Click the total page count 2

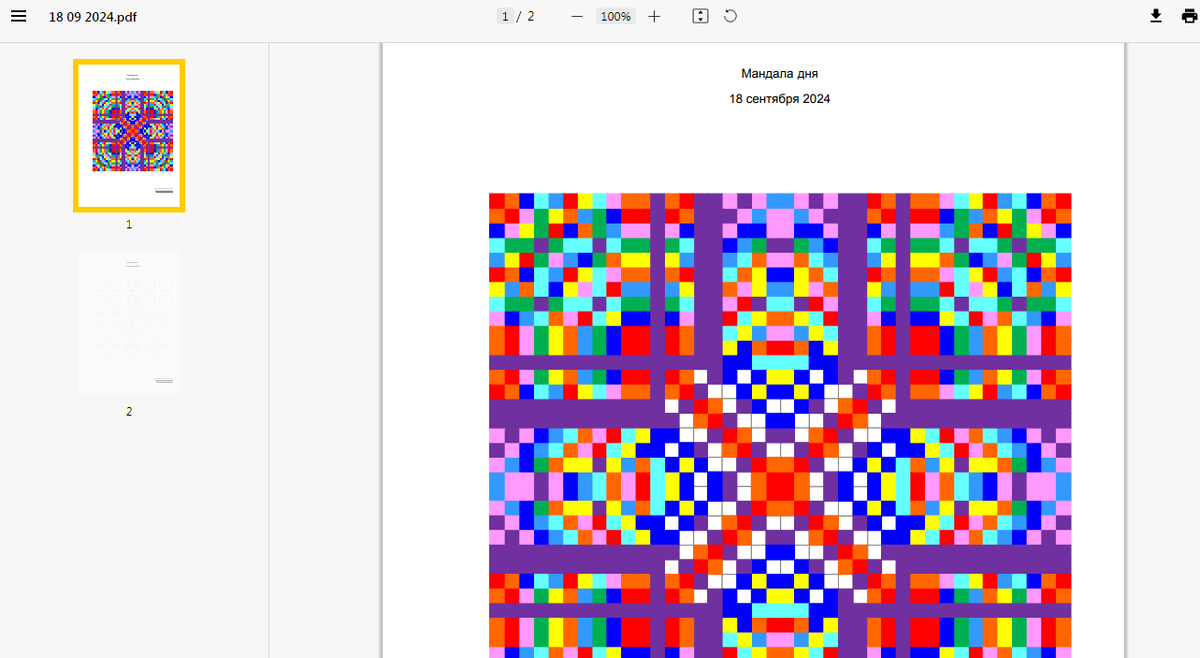click(531, 16)
